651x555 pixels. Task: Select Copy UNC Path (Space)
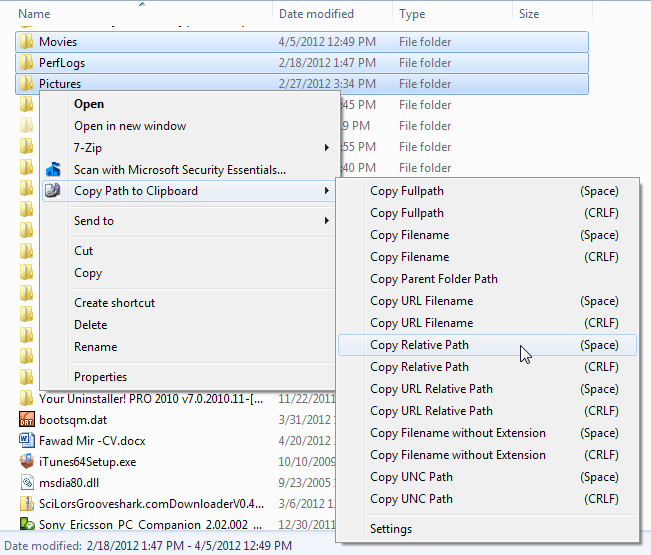point(487,477)
